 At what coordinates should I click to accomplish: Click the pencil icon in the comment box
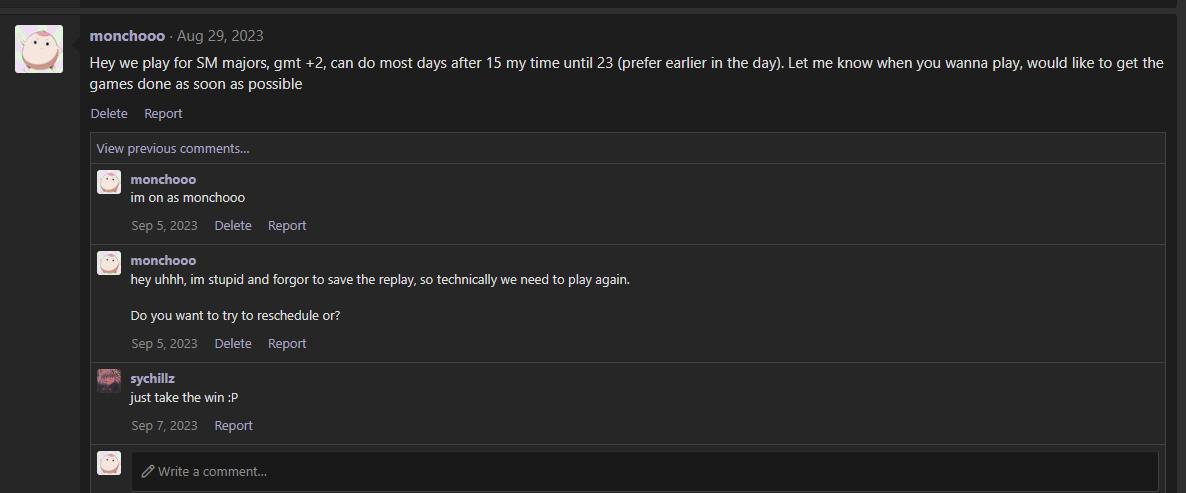tap(148, 471)
